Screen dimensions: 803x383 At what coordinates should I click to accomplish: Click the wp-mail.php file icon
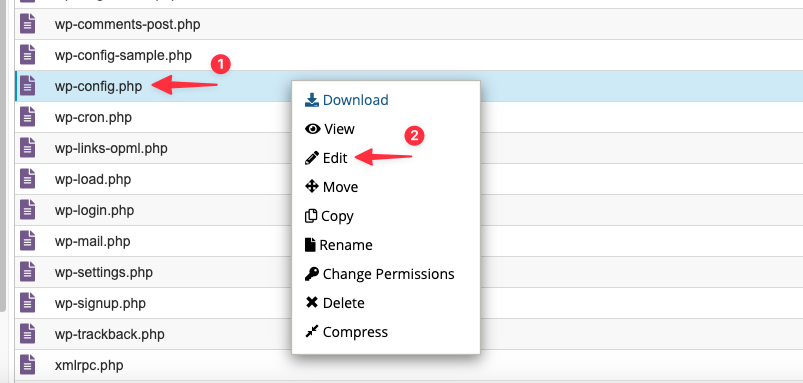[28, 241]
